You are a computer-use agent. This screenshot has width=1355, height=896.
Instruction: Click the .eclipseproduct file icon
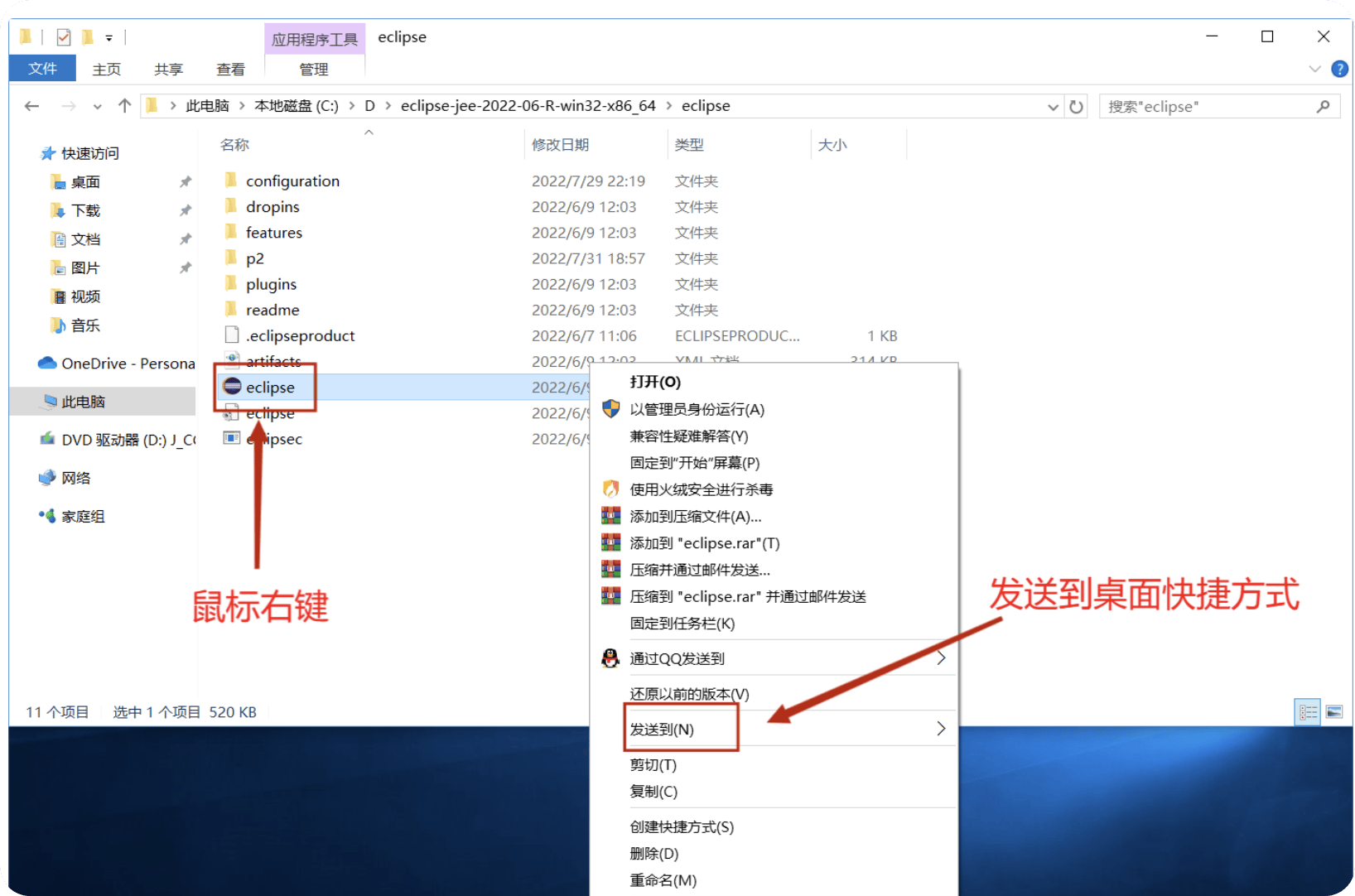(x=232, y=335)
